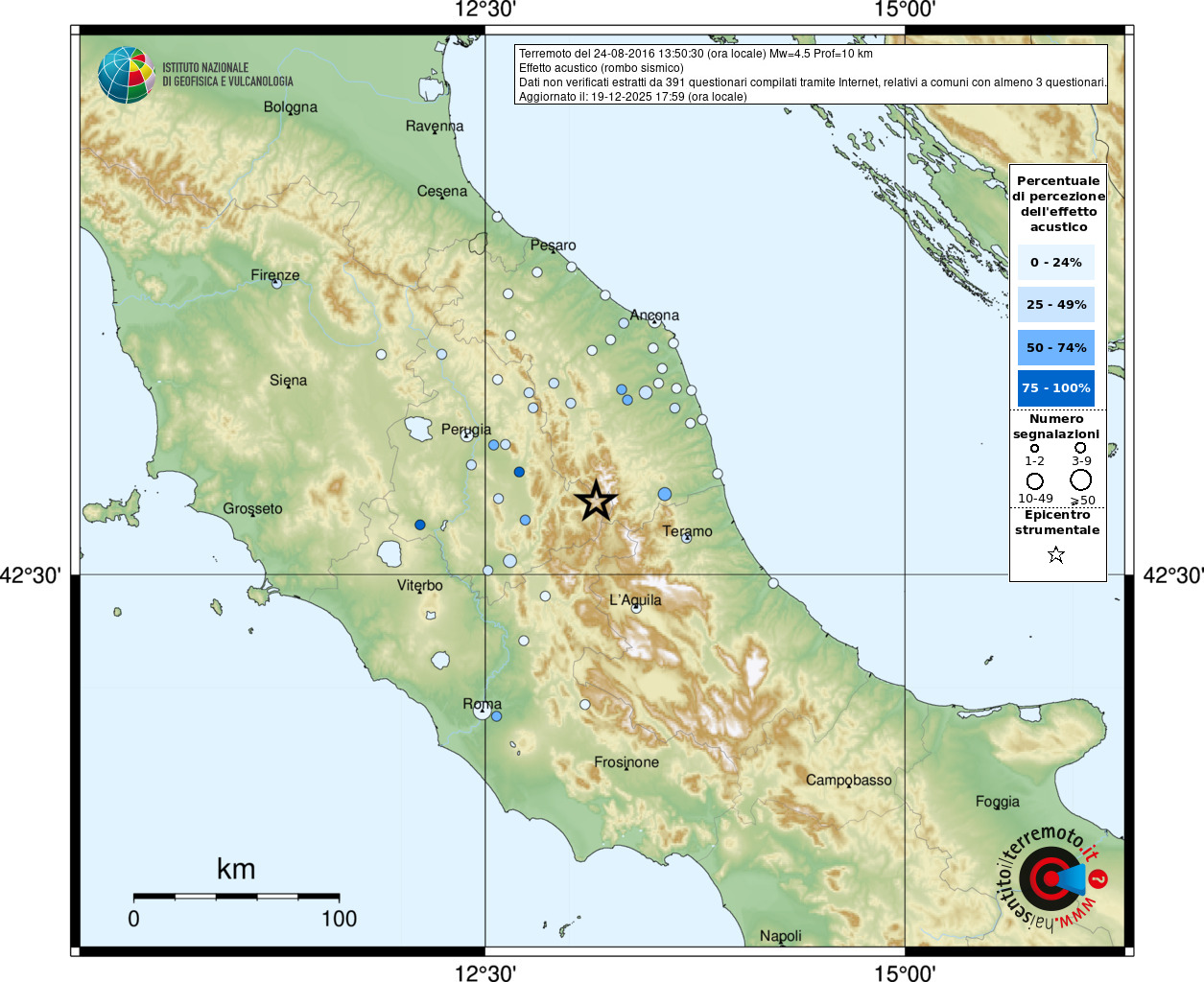Viewport: 1204px width, 982px height.
Task: Click the L'Aquila city label
Action: (x=635, y=600)
